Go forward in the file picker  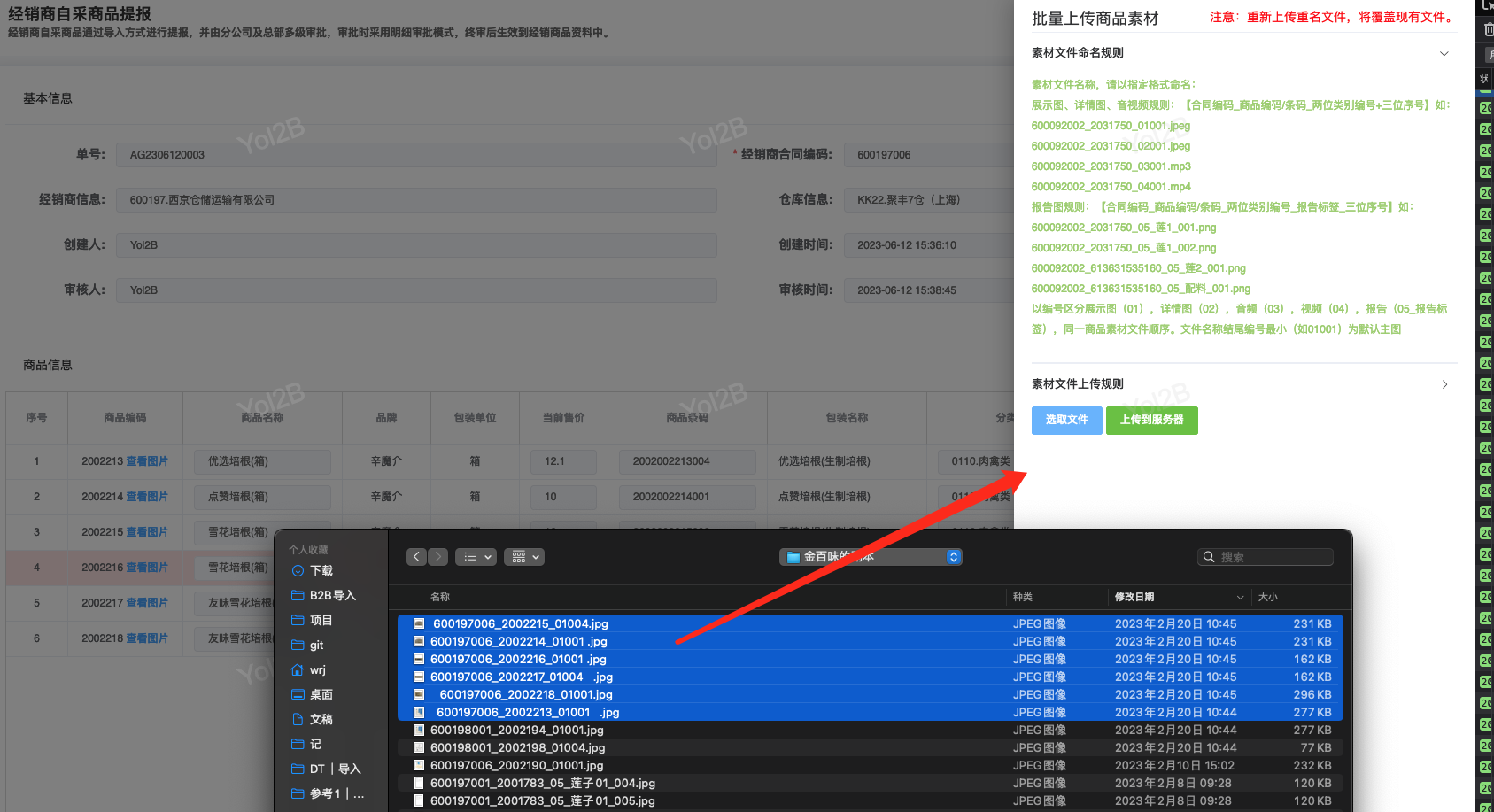(x=438, y=557)
